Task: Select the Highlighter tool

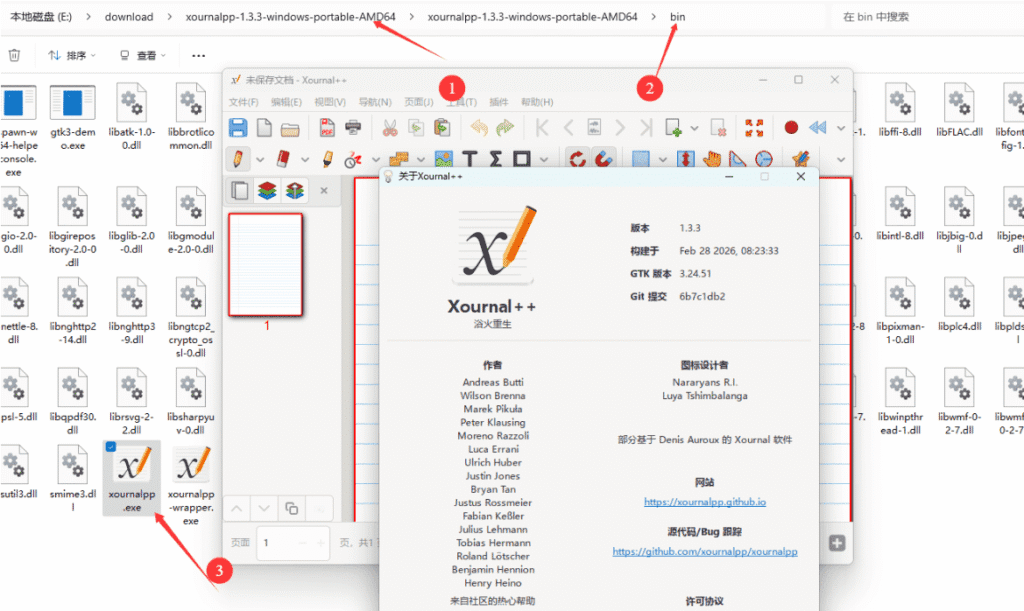Action: (x=327, y=159)
